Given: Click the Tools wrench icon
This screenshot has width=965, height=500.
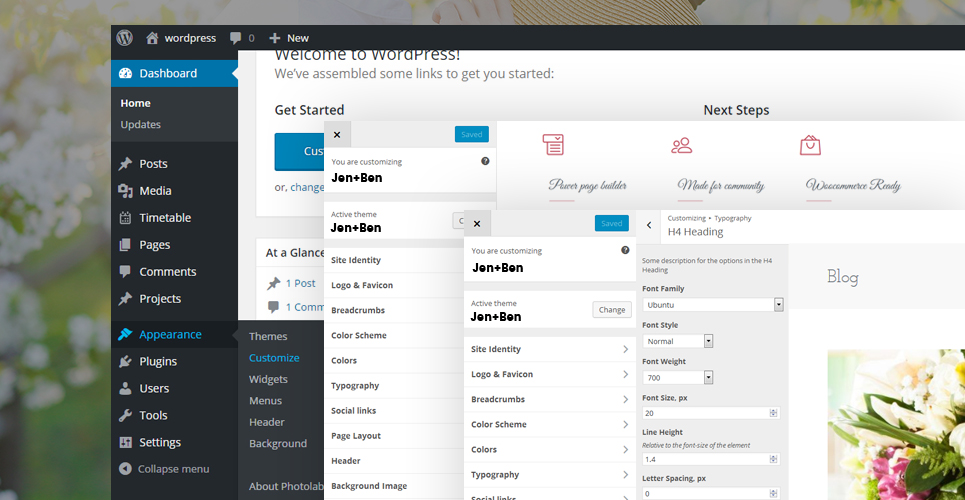Looking at the screenshot, I should (x=126, y=416).
